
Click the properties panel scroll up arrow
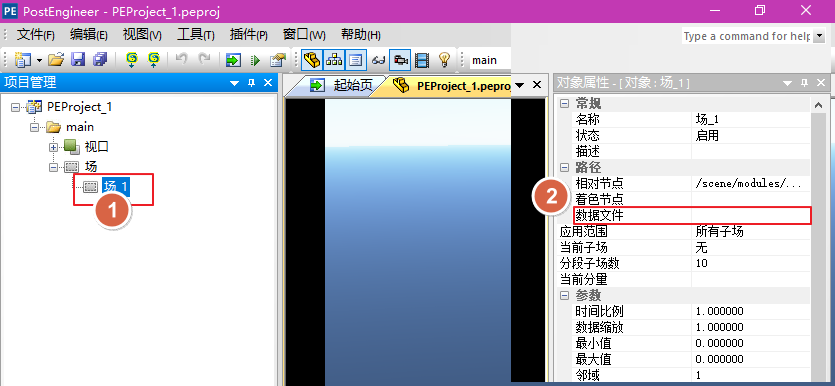[x=819, y=105]
